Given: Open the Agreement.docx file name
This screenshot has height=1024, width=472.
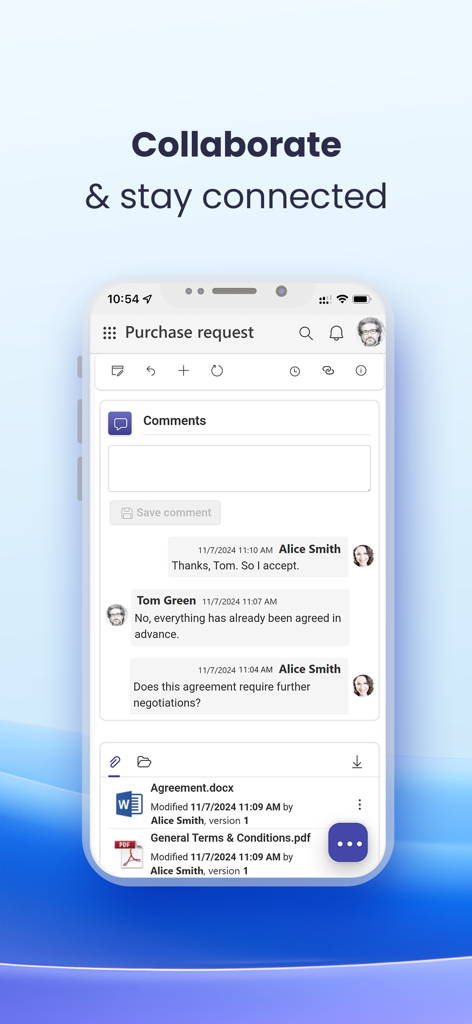Looking at the screenshot, I should pos(192,788).
